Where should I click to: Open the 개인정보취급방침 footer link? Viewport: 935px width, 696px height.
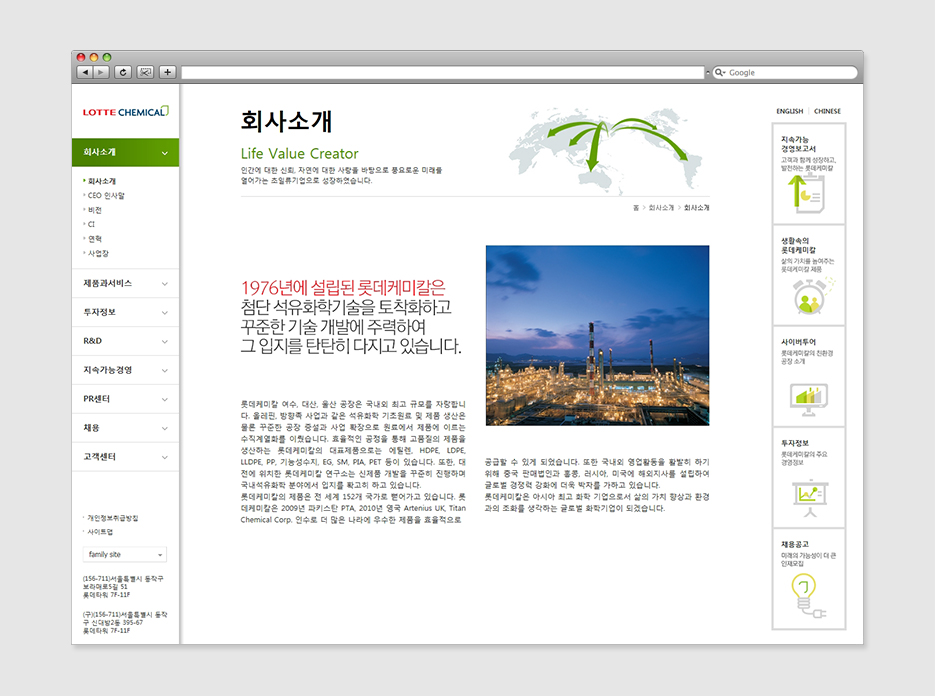click(113, 518)
